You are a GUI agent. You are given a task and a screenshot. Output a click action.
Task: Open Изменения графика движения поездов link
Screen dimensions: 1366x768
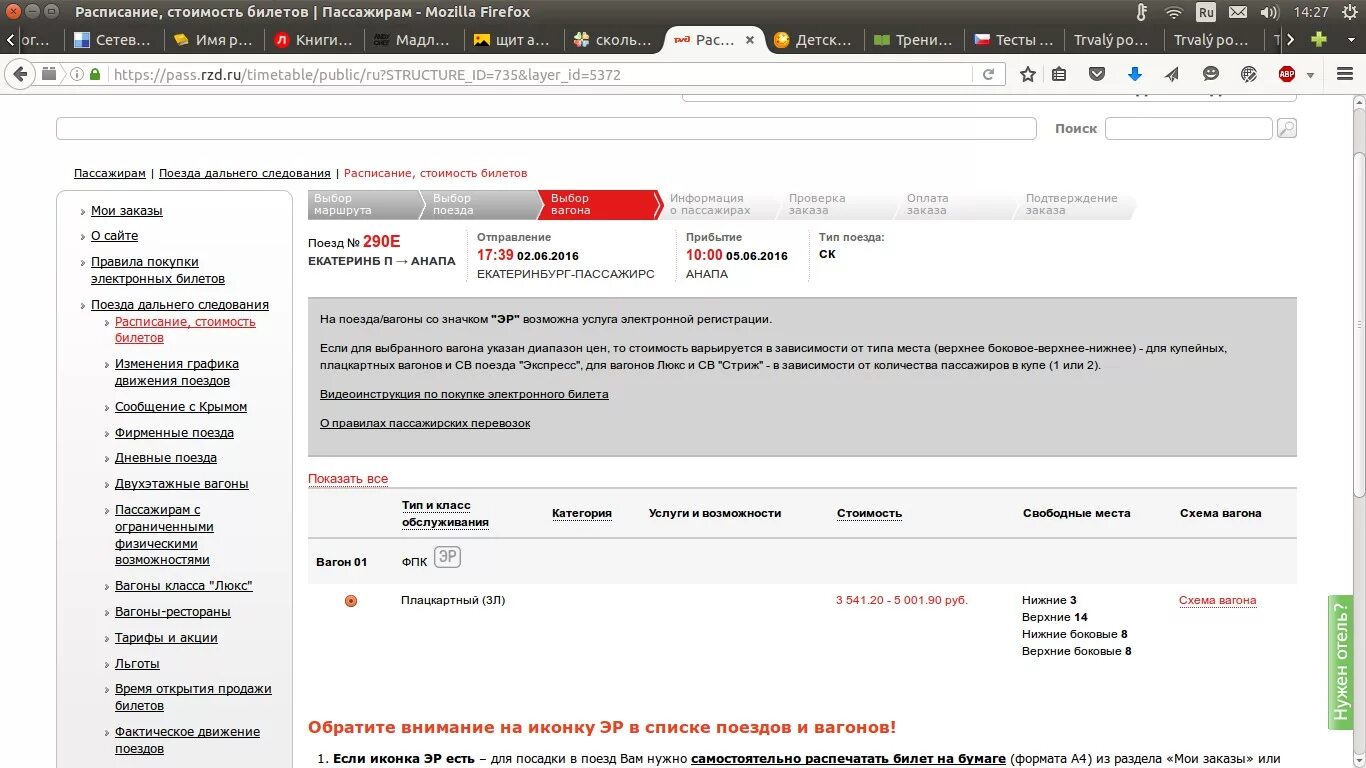pos(177,372)
